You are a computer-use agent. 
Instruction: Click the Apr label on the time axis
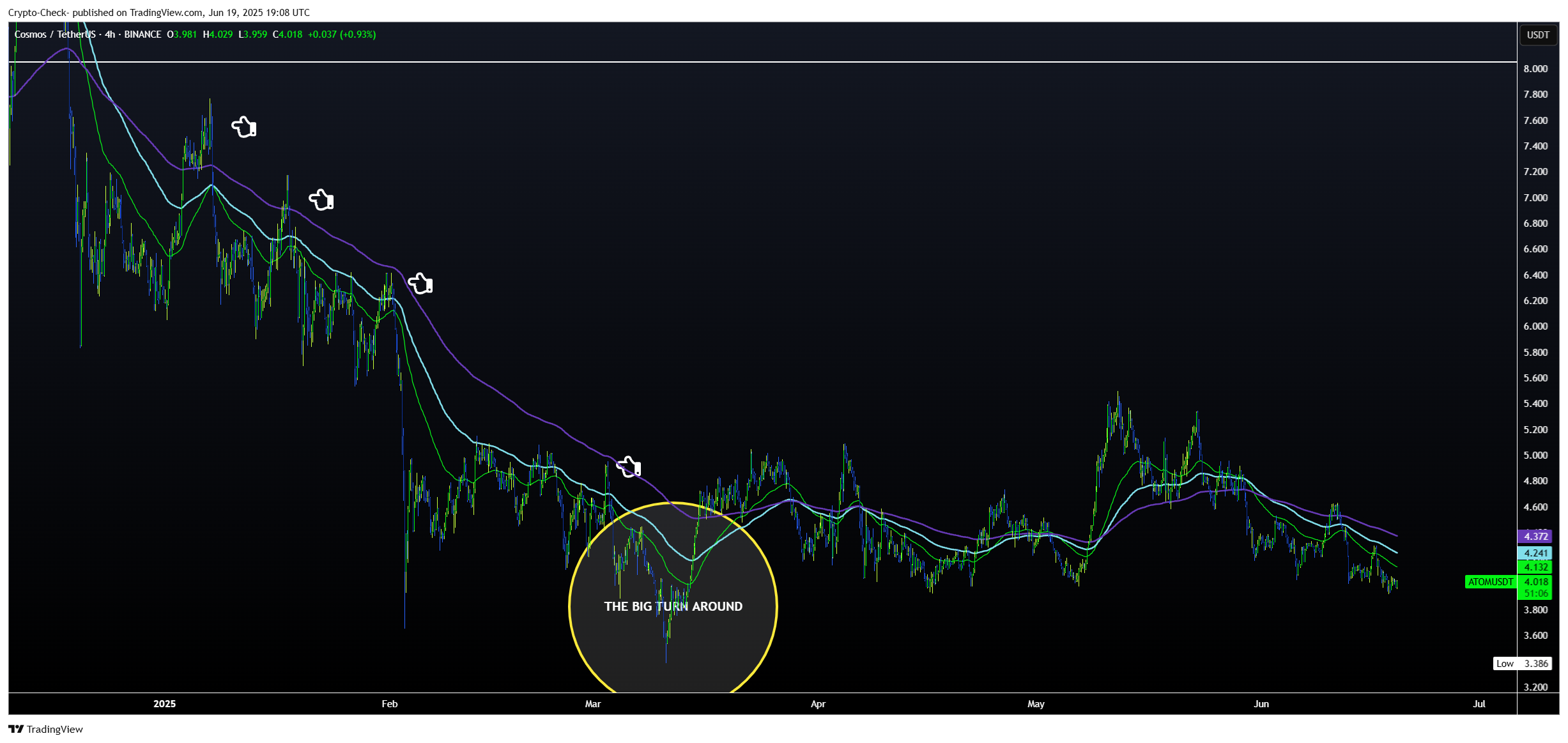pyautogui.click(x=818, y=703)
